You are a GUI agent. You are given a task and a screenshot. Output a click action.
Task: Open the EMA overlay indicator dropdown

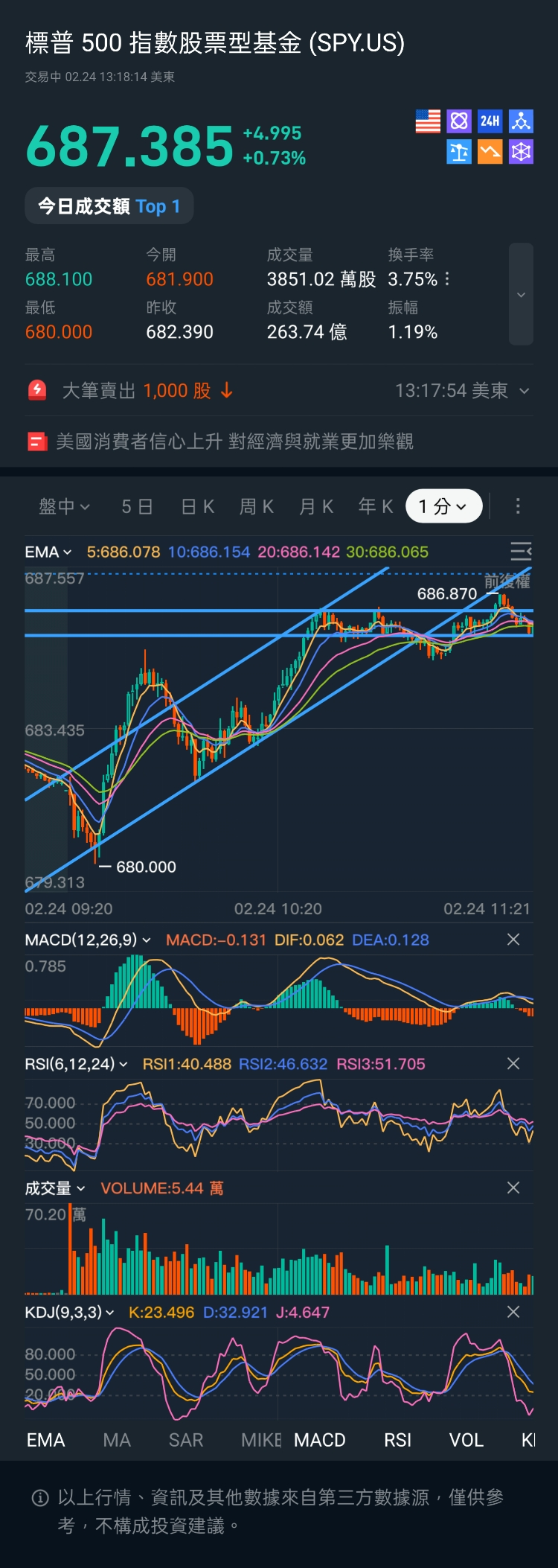(x=48, y=552)
